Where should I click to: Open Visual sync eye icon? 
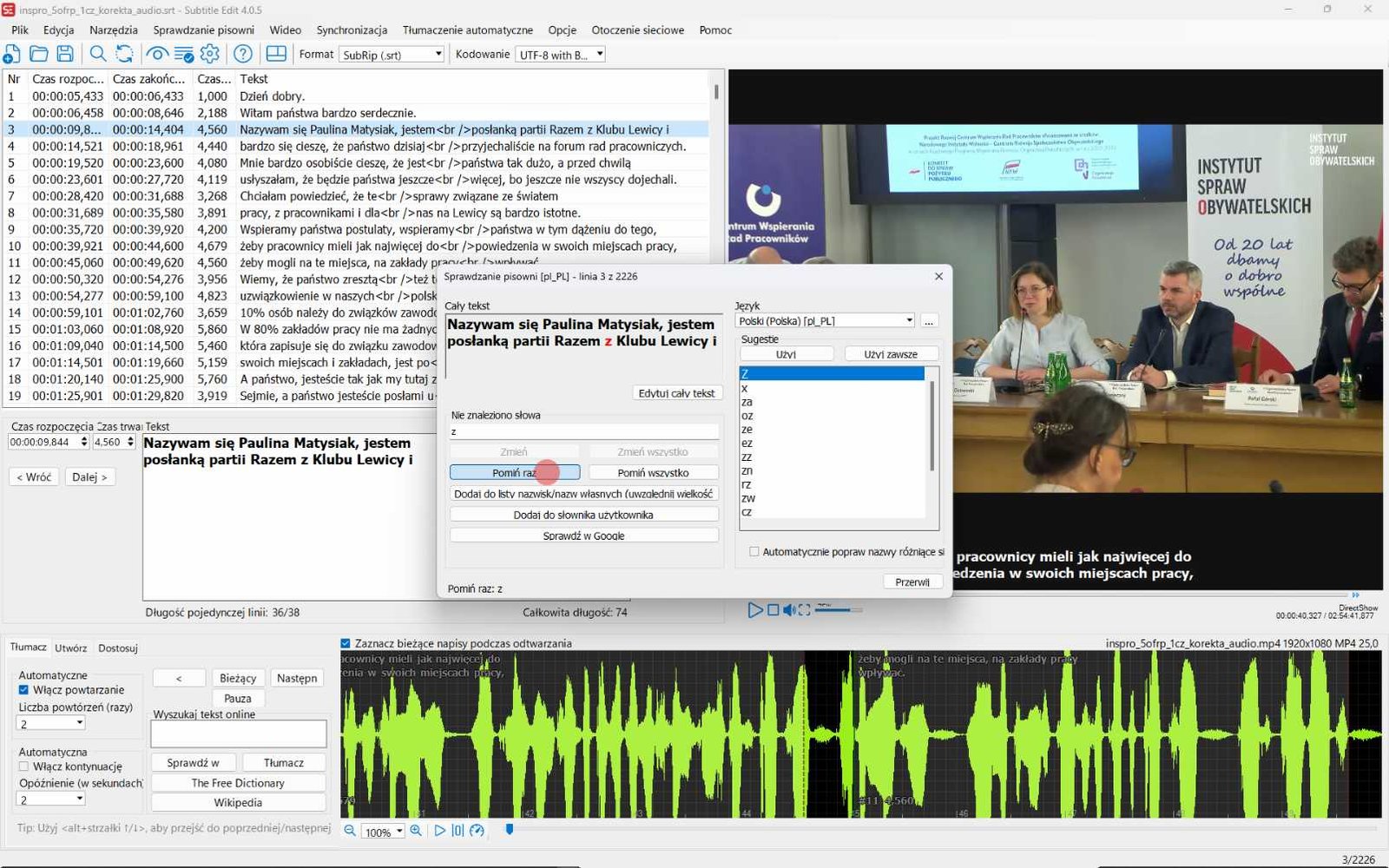[157, 54]
